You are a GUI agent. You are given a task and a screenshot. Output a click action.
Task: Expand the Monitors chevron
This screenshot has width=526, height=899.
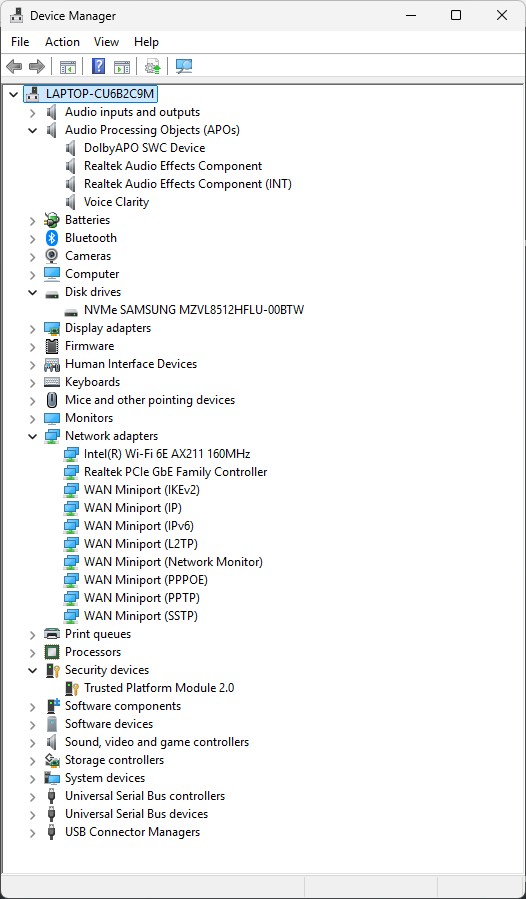[33, 418]
